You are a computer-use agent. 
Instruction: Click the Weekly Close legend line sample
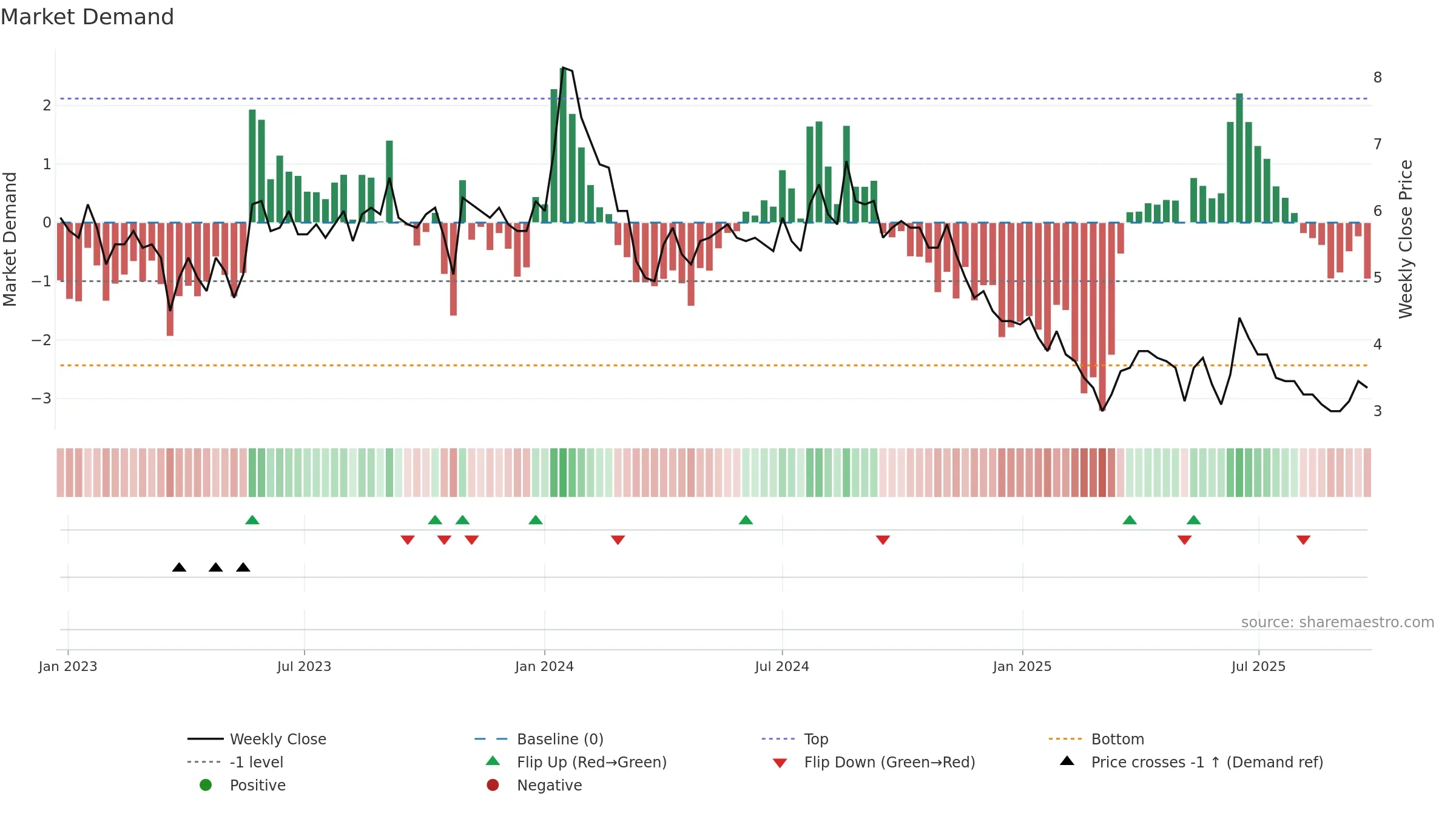pyautogui.click(x=206, y=739)
